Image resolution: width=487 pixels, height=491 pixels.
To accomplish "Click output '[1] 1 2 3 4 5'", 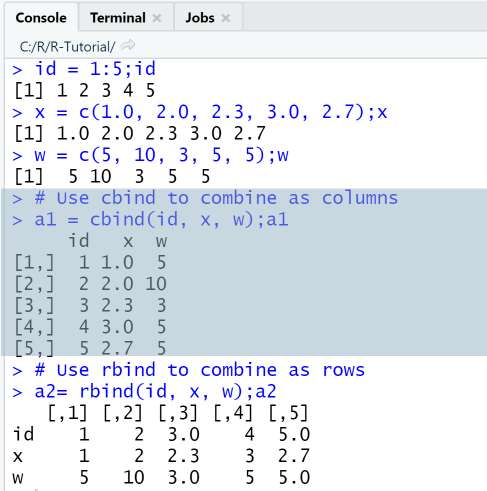I will pyautogui.click(x=85, y=90).
